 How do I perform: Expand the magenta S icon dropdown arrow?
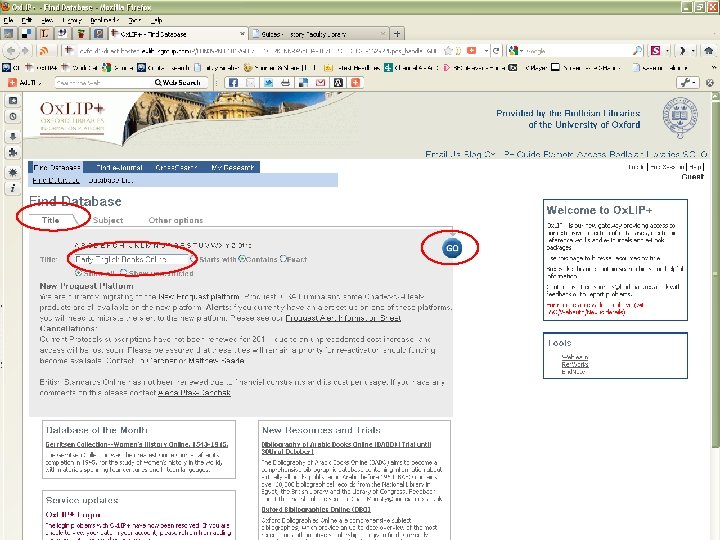tap(667, 51)
